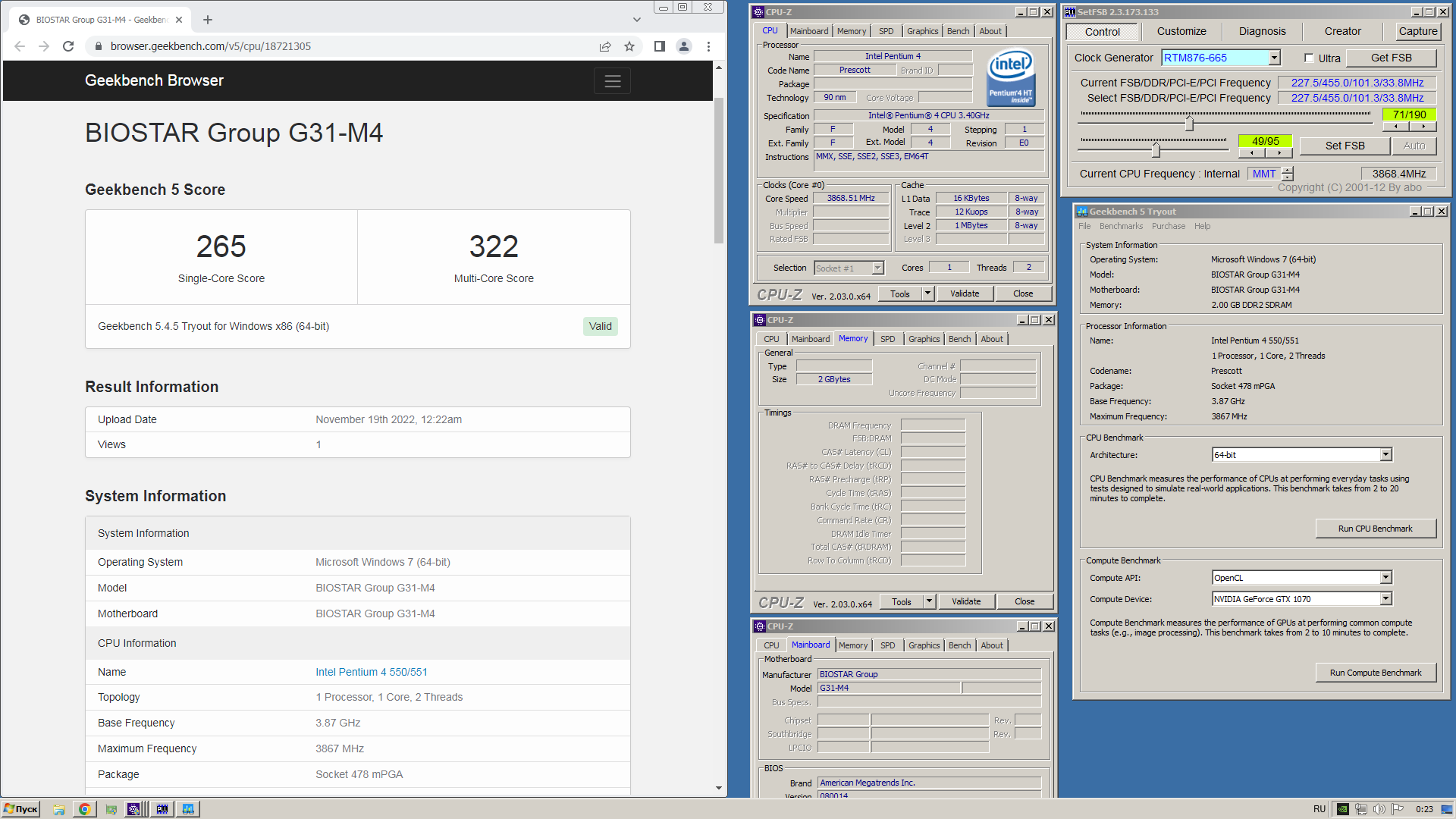Open network tray icon

click(1361, 809)
